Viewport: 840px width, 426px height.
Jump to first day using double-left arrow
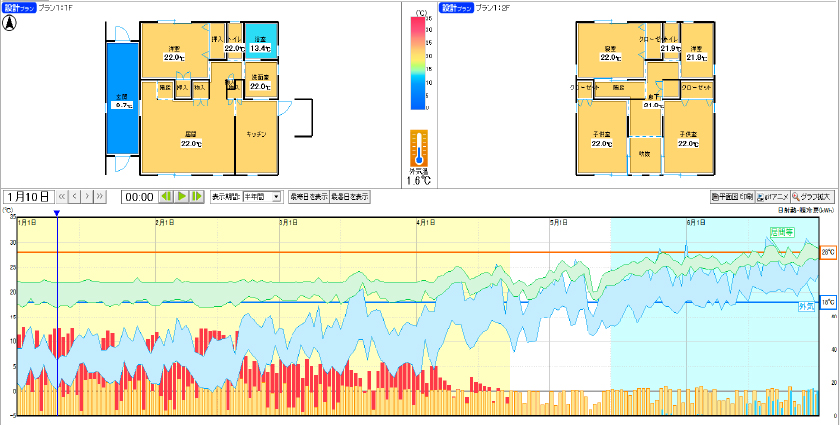(62, 197)
